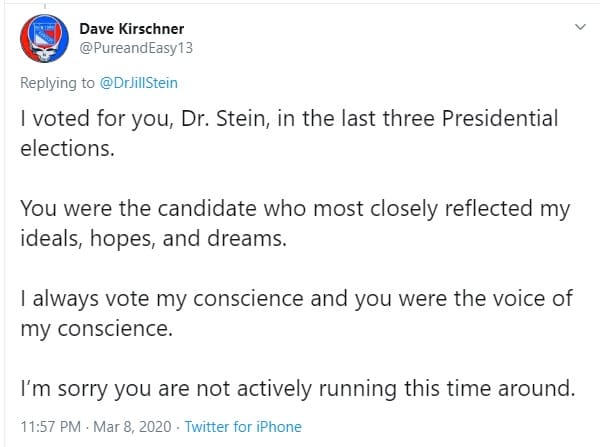This screenshot has width=601, height=447.
Task: Click the skull graphic at the avatar bottom
Action: 44,53
